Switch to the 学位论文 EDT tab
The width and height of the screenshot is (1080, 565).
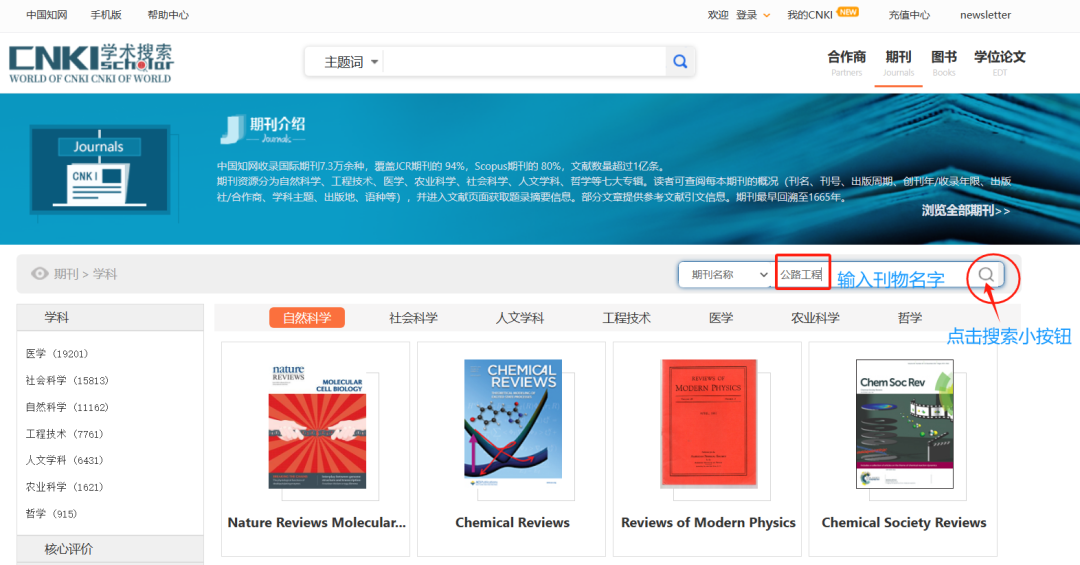999,63
